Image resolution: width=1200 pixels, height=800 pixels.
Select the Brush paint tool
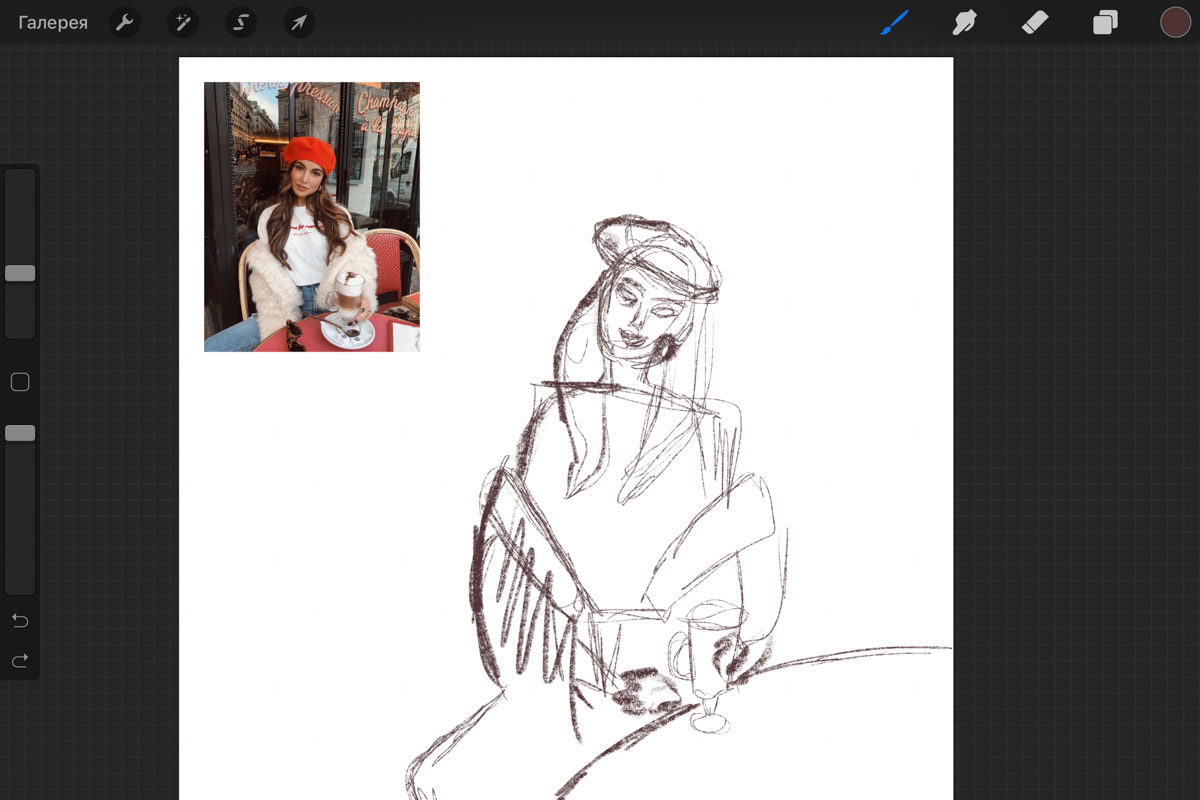894,22
